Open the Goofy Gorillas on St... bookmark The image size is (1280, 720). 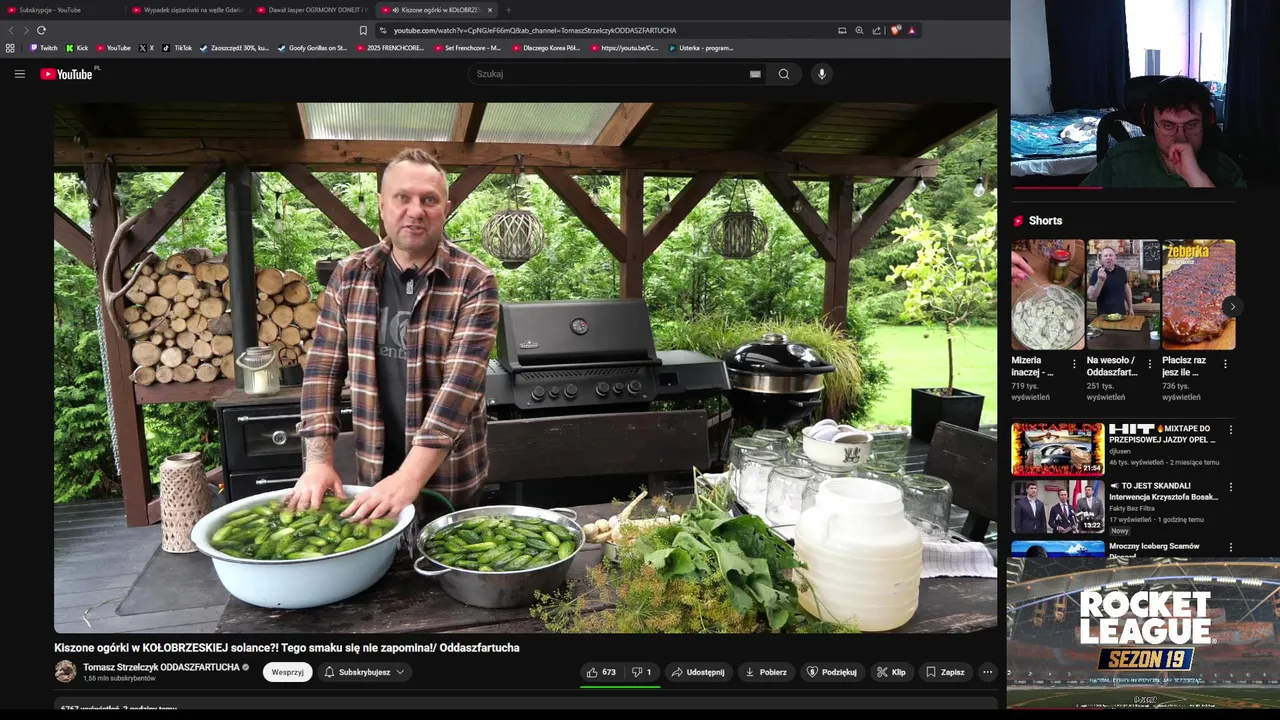313,48
